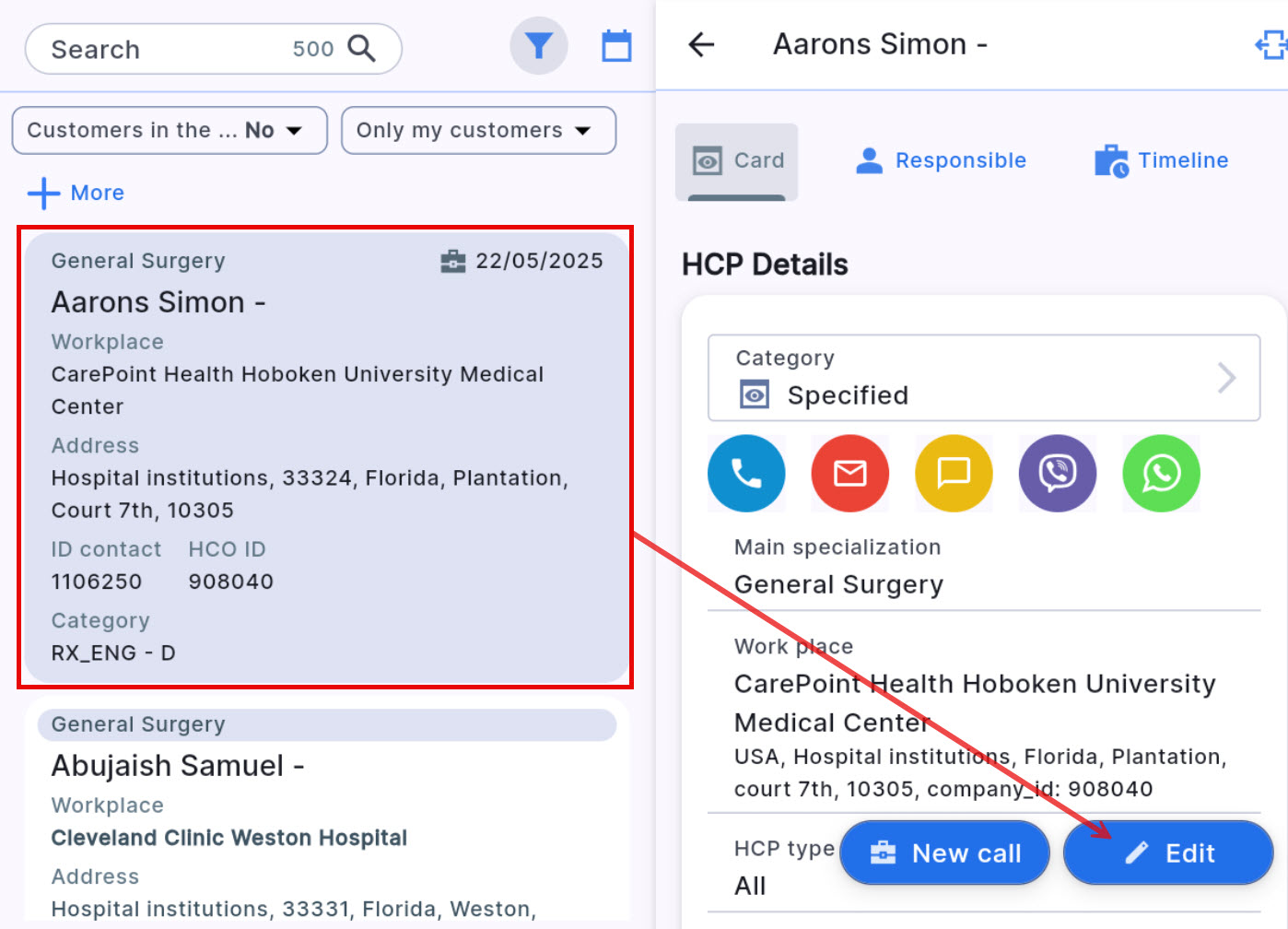
Task: Click the share icon next to Aarons Simon header
Action: click(1272, 43)
